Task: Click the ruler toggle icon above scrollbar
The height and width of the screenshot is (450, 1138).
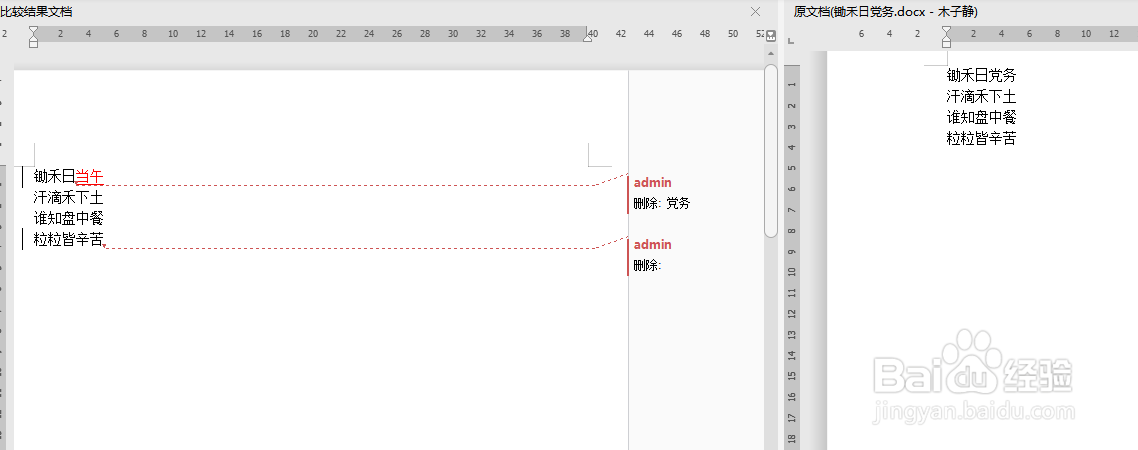Action: point(771,35)
